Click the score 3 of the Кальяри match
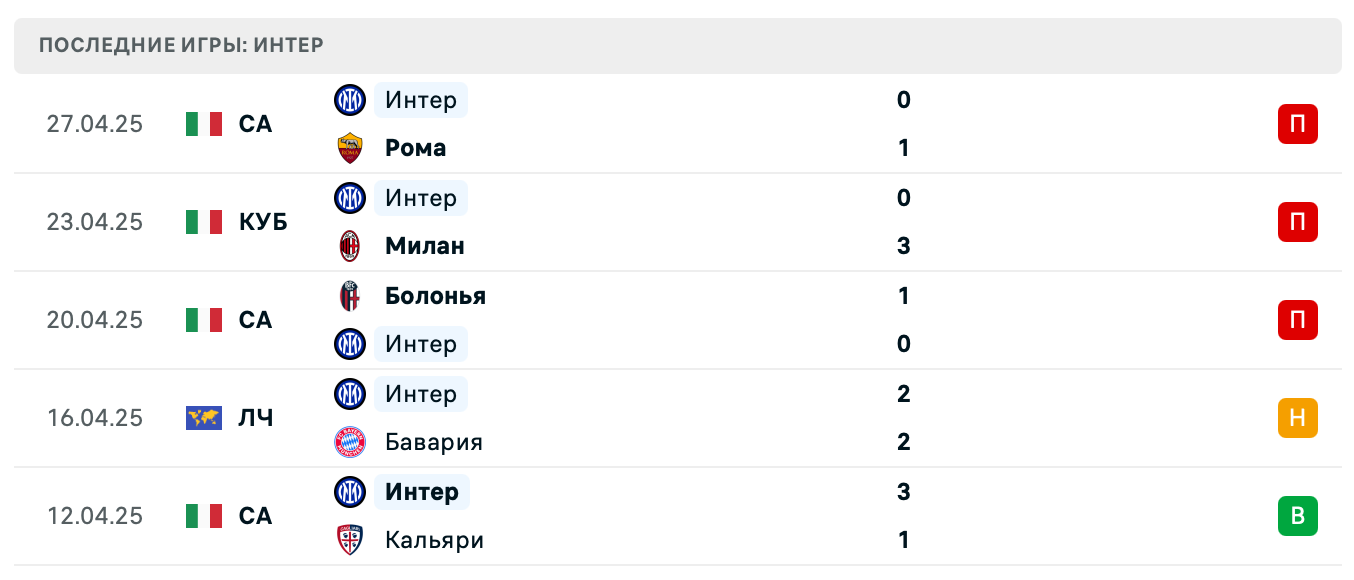Screen dimensions: 1354x580 pyautogui.click(x=903, y=492)
